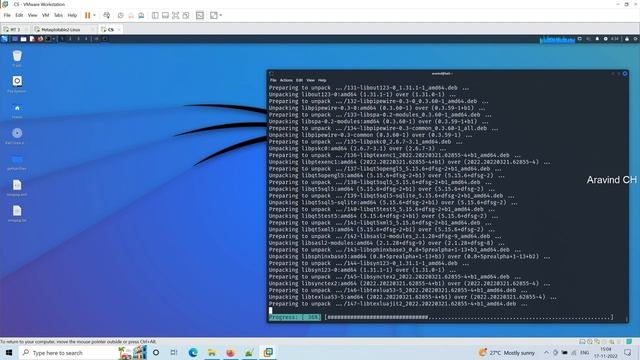The image size is (640, 360).
Task: Open the Kali power/logout icon
Action: [x=636, y=39]
